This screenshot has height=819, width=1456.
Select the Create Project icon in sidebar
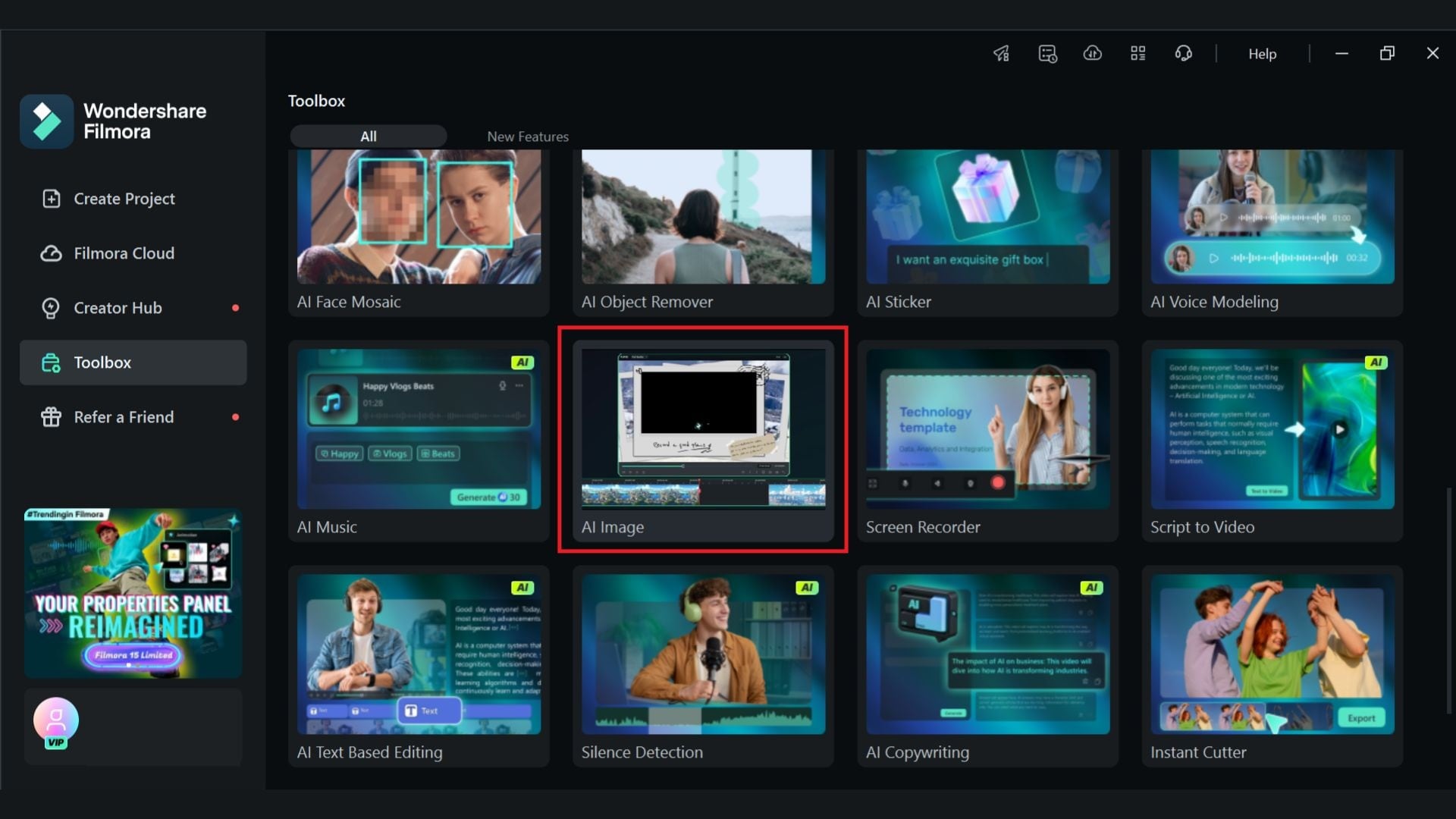(51, 199)
